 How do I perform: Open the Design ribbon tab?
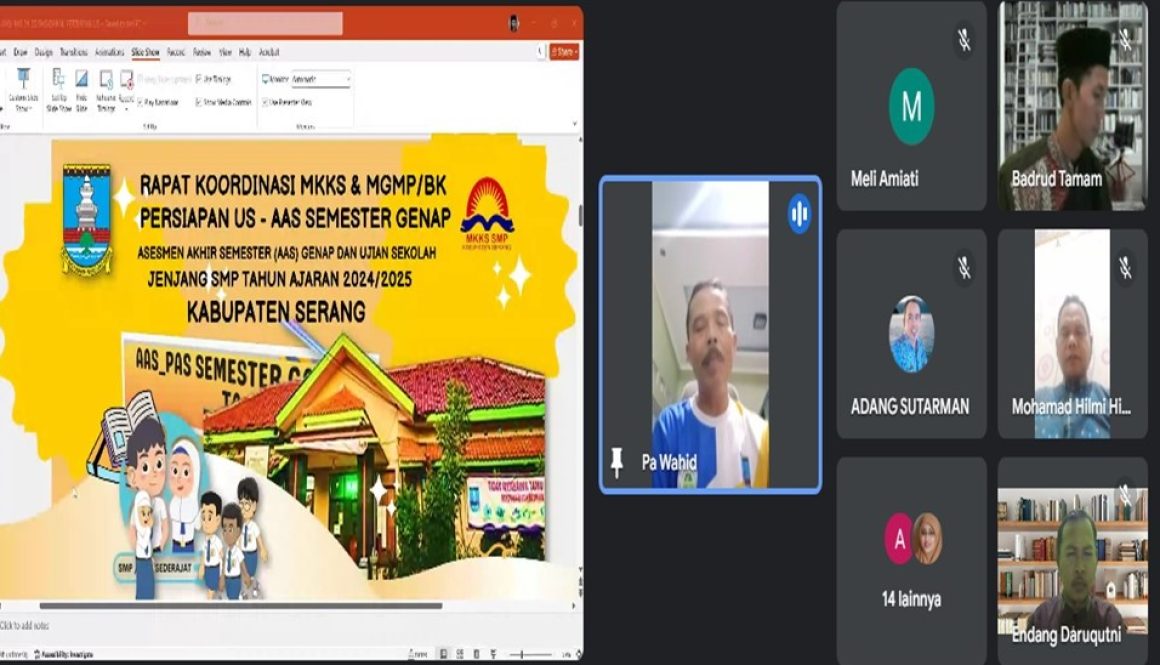click(x=44, y=53)
